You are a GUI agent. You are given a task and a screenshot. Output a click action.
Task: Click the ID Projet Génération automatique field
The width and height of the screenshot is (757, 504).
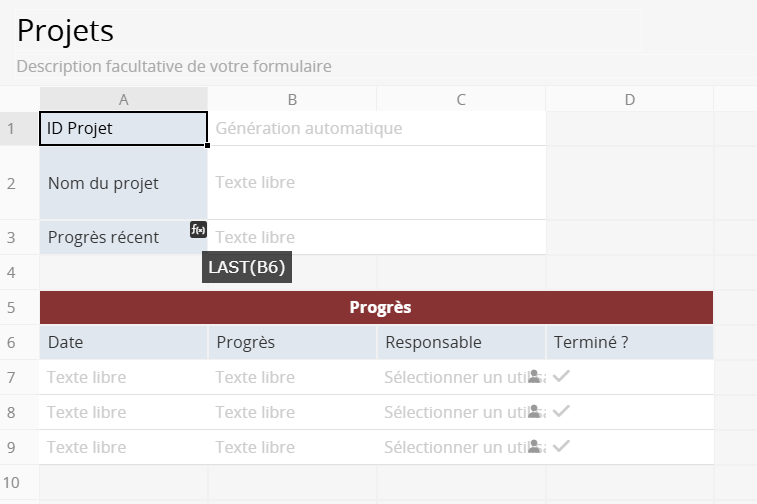[x=376, y=128]
